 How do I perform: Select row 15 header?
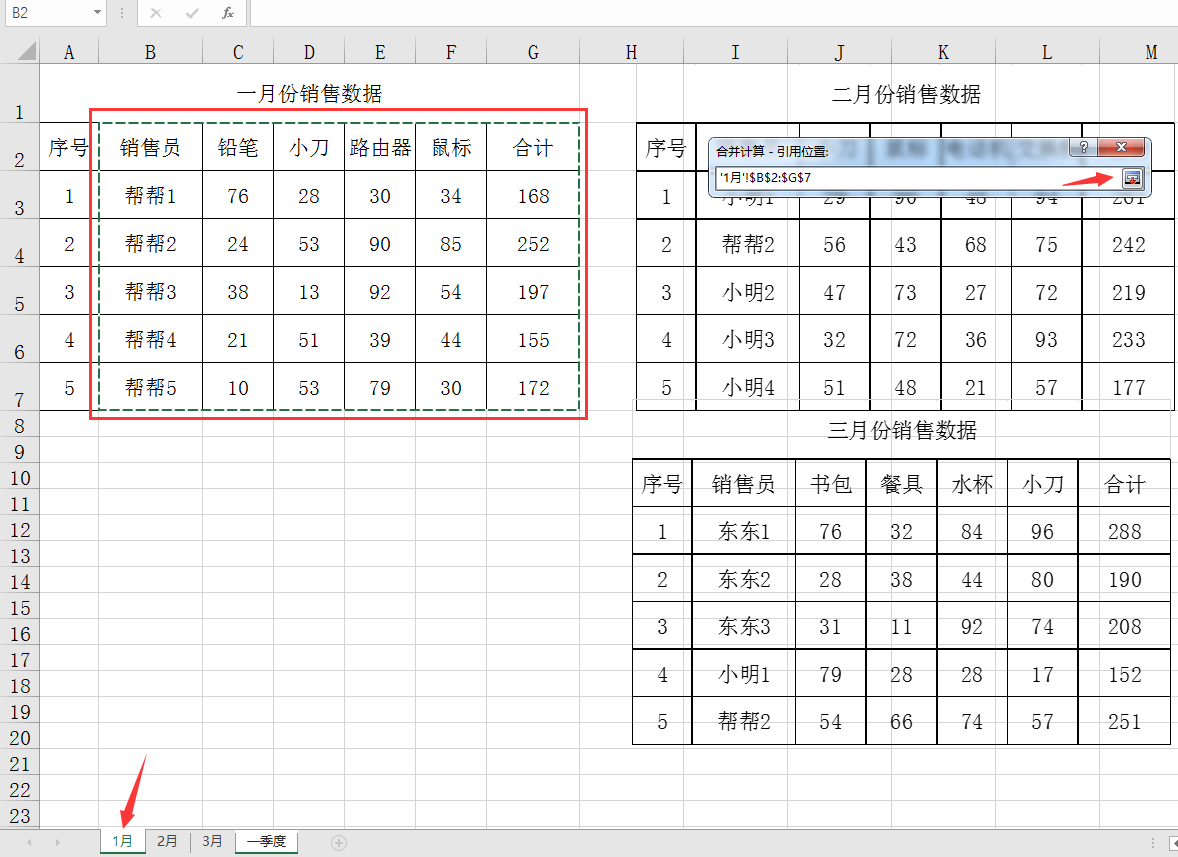tap(20, 608)
